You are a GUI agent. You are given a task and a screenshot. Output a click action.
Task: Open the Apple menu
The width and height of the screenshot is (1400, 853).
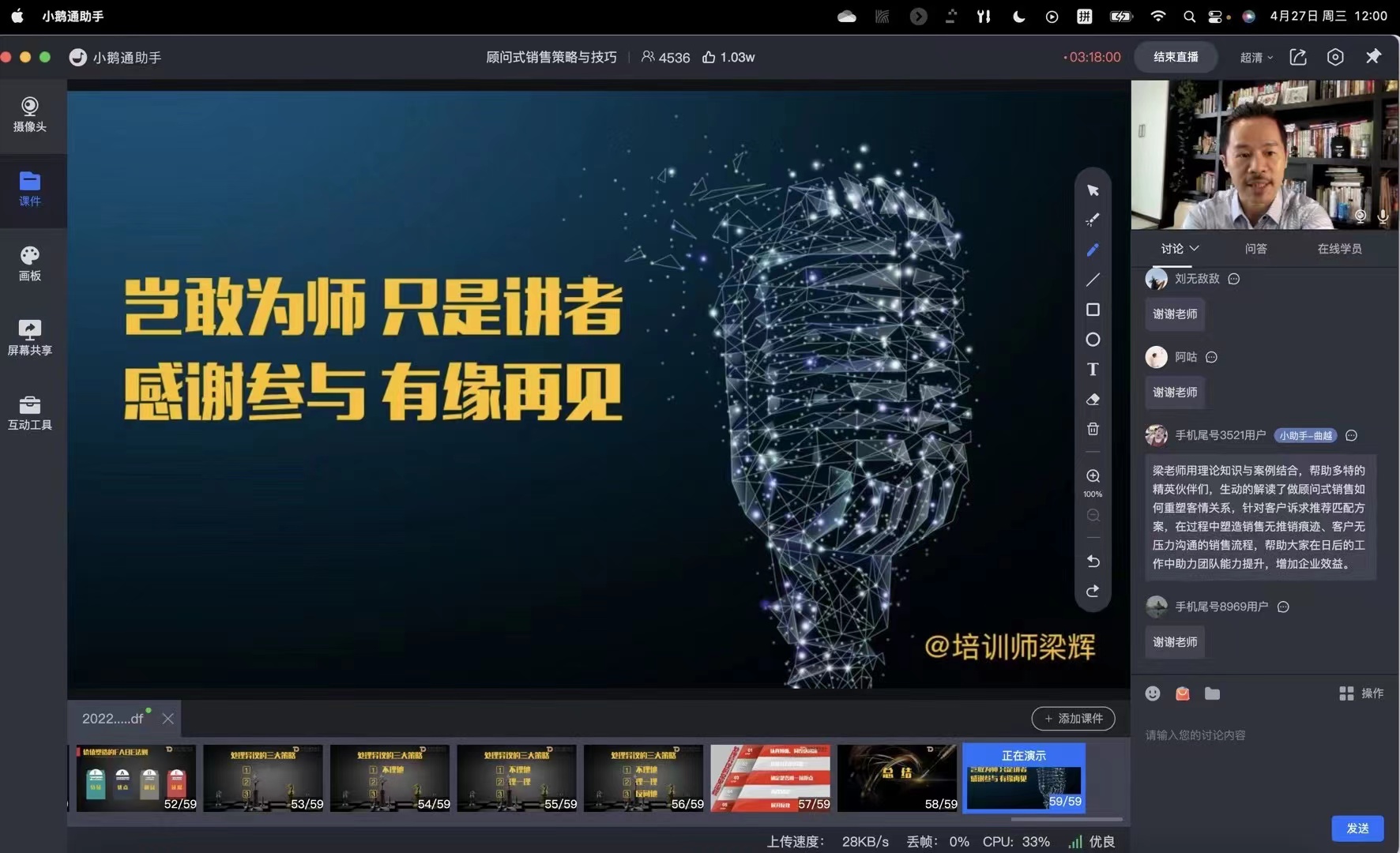click(17, 16)
